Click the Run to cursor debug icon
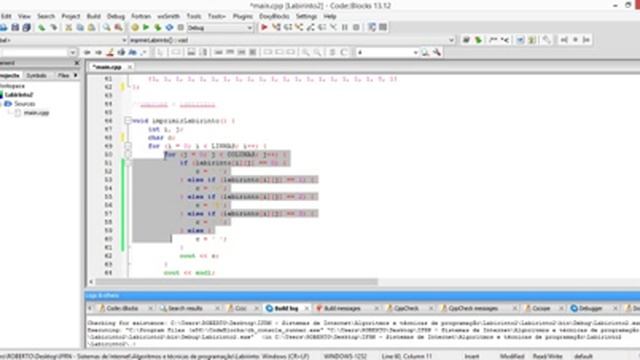This screenshot has width=640, height=360. point(276,27)
